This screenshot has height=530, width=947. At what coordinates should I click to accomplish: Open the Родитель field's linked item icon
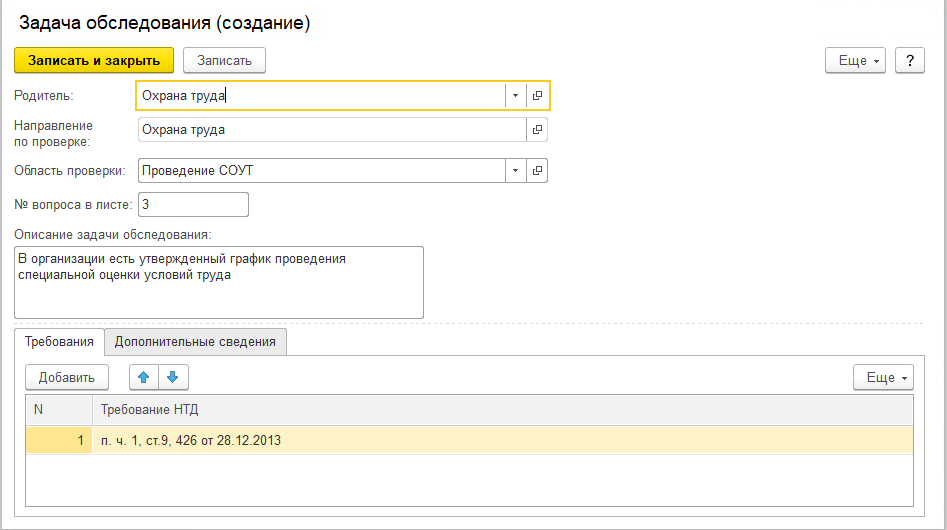click(x=537, y=95)
